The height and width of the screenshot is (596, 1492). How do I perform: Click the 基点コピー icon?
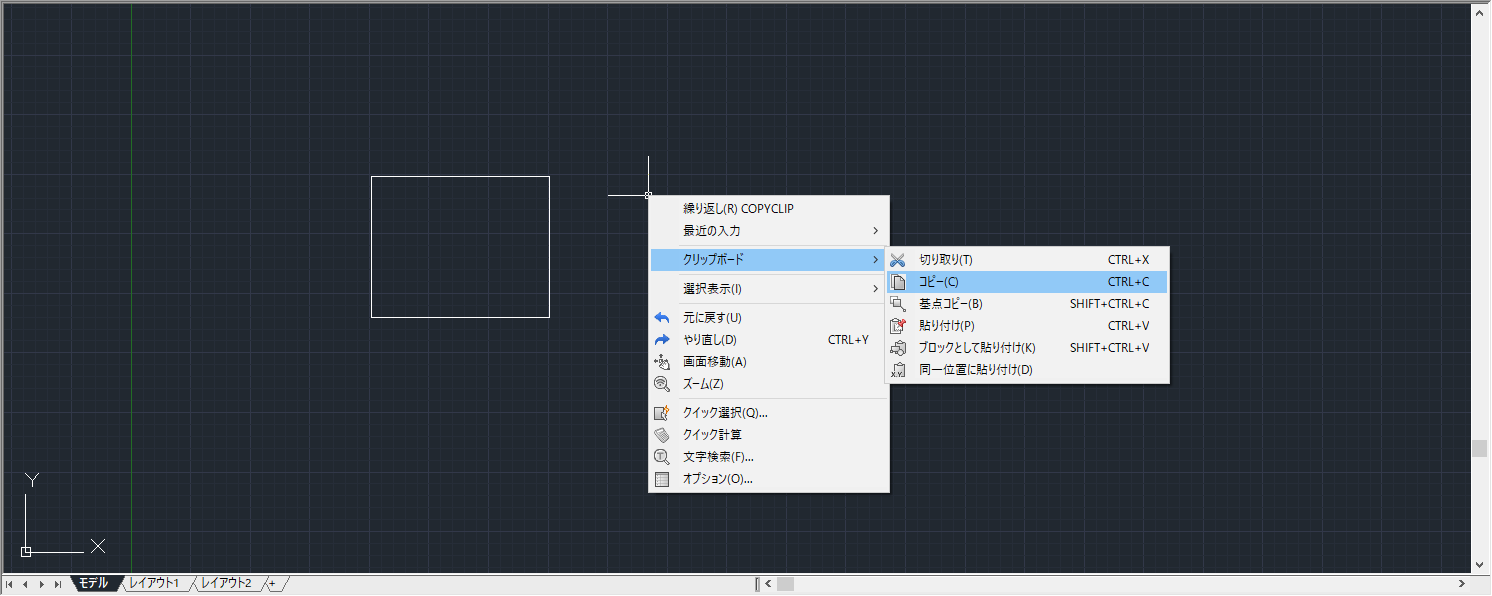[x=897, y=304]
